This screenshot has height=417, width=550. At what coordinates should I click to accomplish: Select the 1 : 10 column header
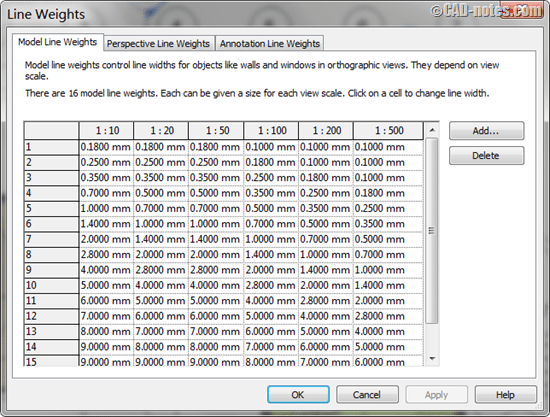pos(106,130)
